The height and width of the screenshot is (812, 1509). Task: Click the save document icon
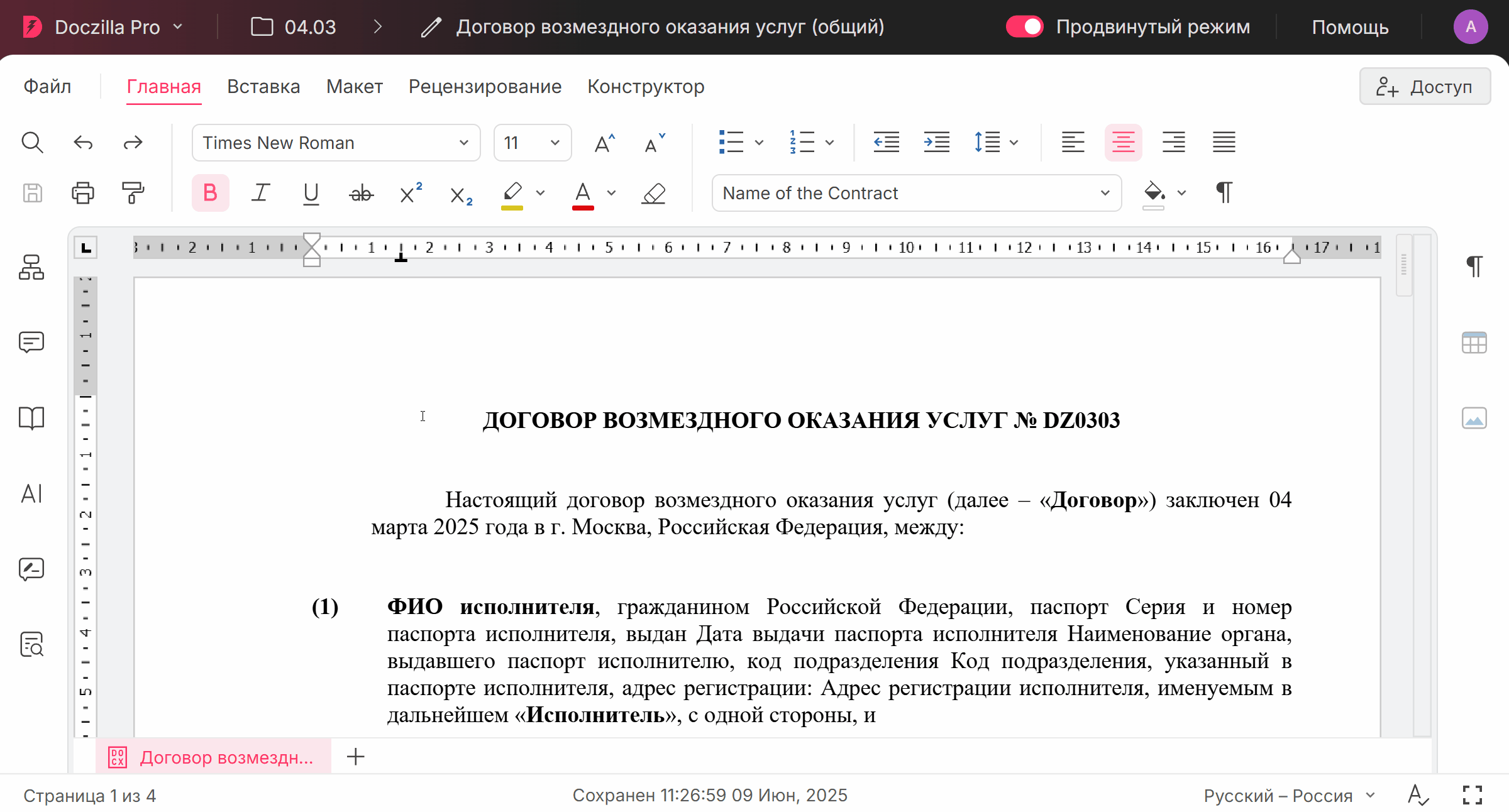point(32,193)
